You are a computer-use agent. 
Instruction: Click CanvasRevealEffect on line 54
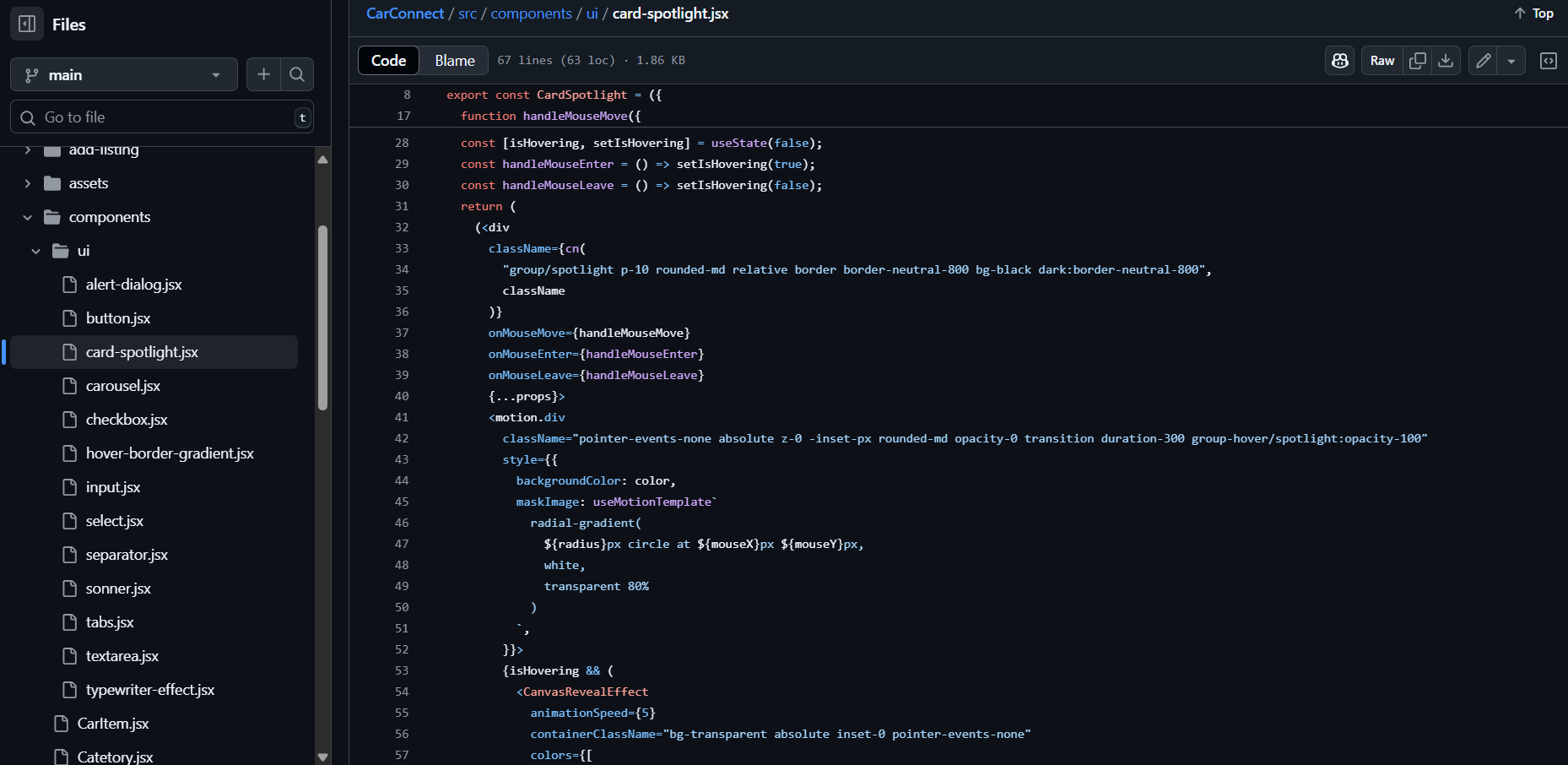(586, 692)
